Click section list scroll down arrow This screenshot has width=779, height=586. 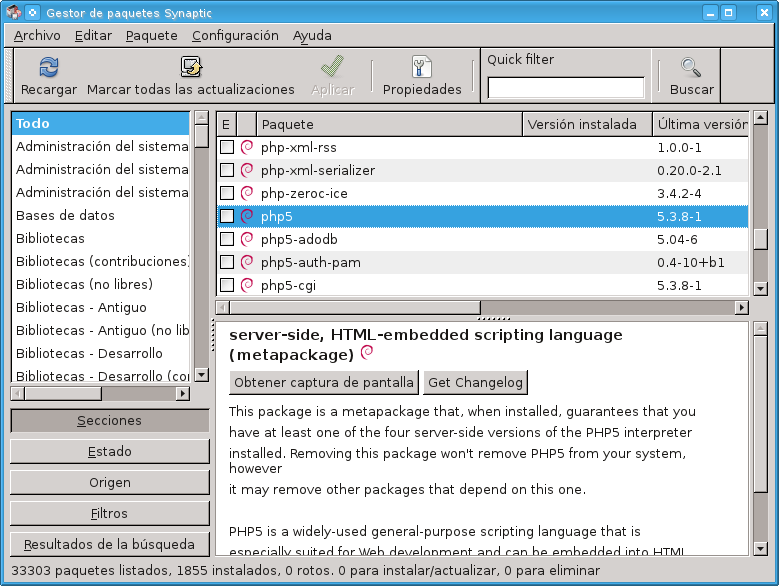pyautogui.click(x=201, y=374)
